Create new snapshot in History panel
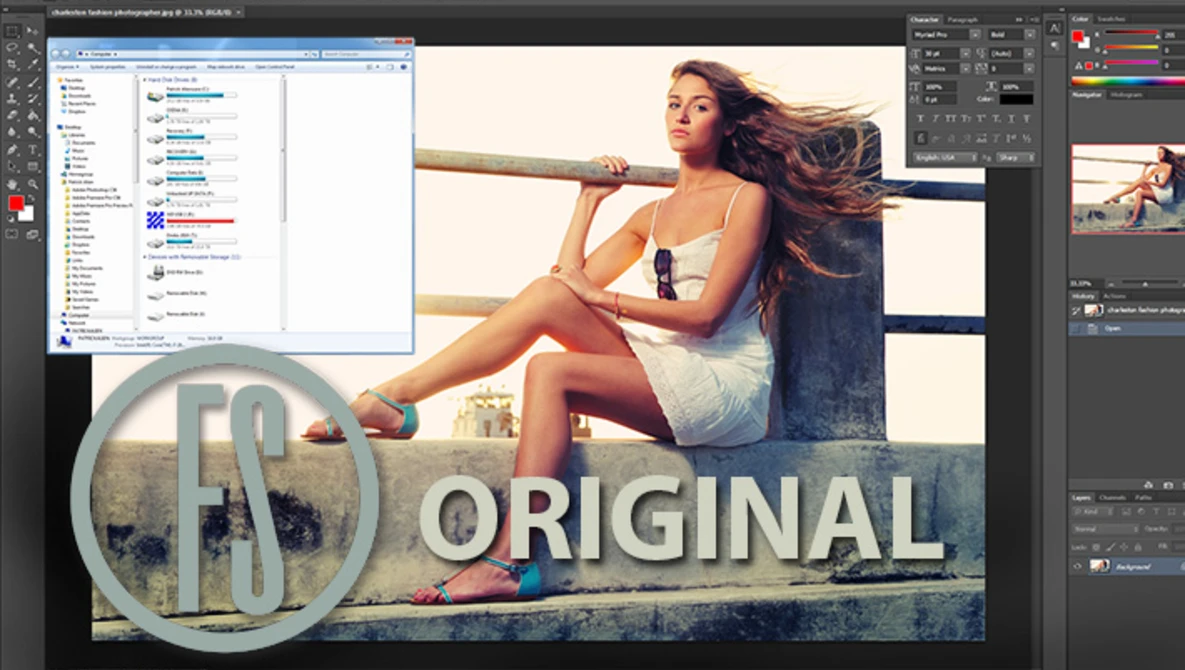The height and width of the screenshot is (670, 1185). click(x=1168, y=485)
